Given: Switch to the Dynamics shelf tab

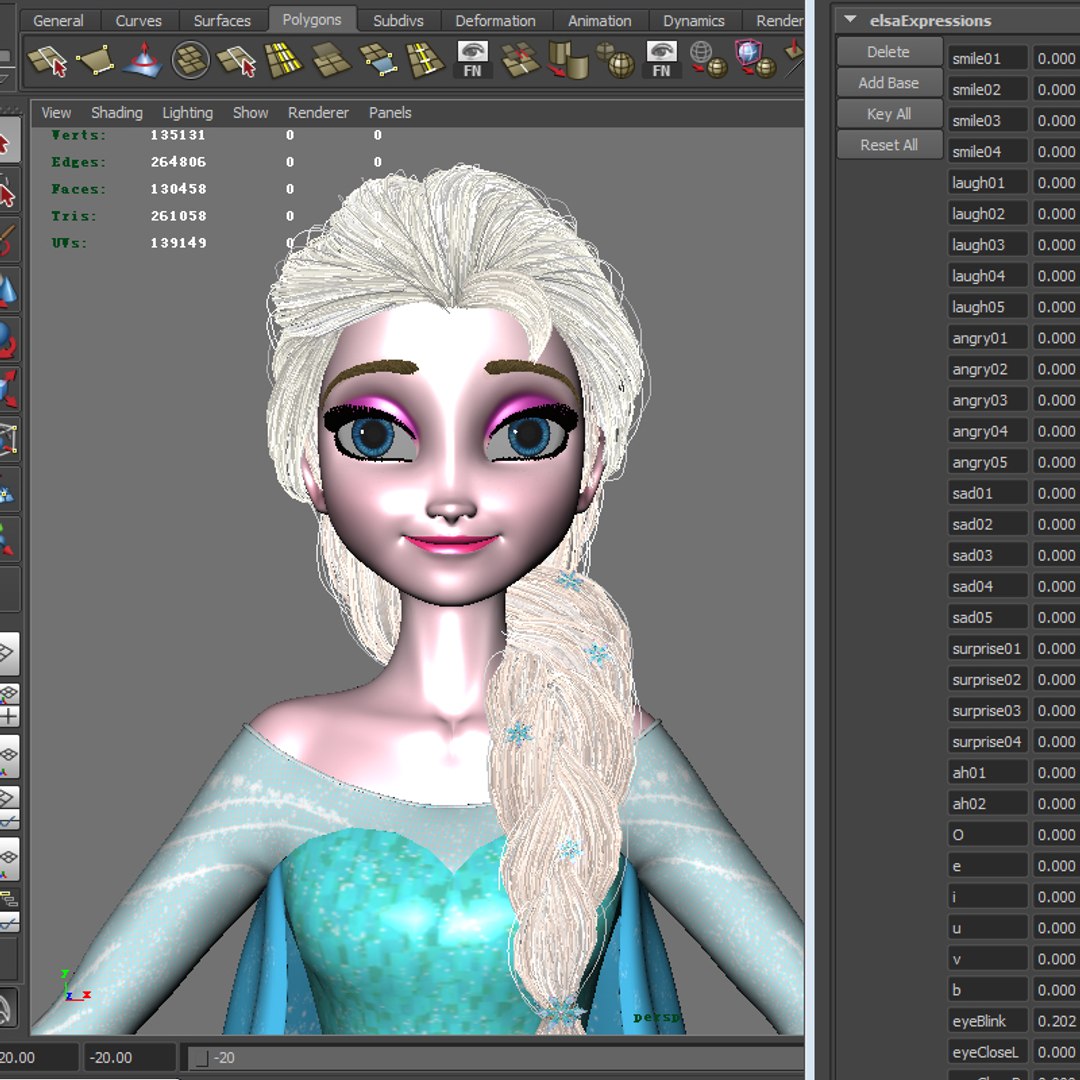Looking at the screenshot, I should (x=694, y=21).
